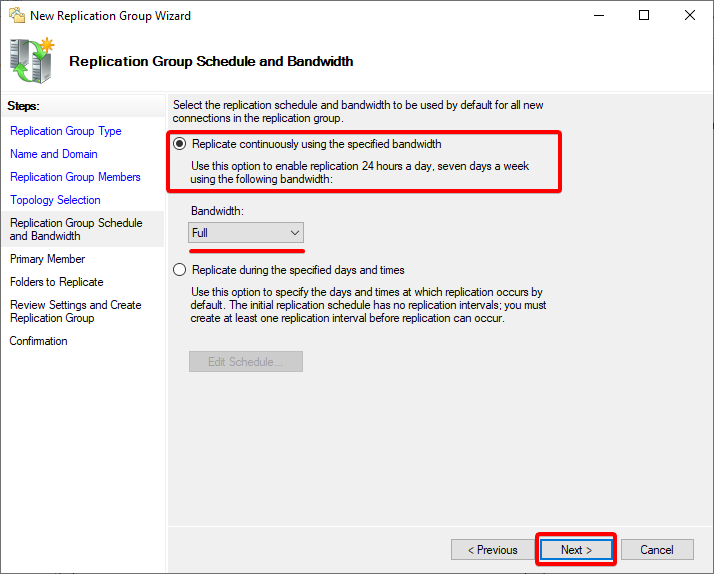Go back with the Previous button

tap(491, 550)
